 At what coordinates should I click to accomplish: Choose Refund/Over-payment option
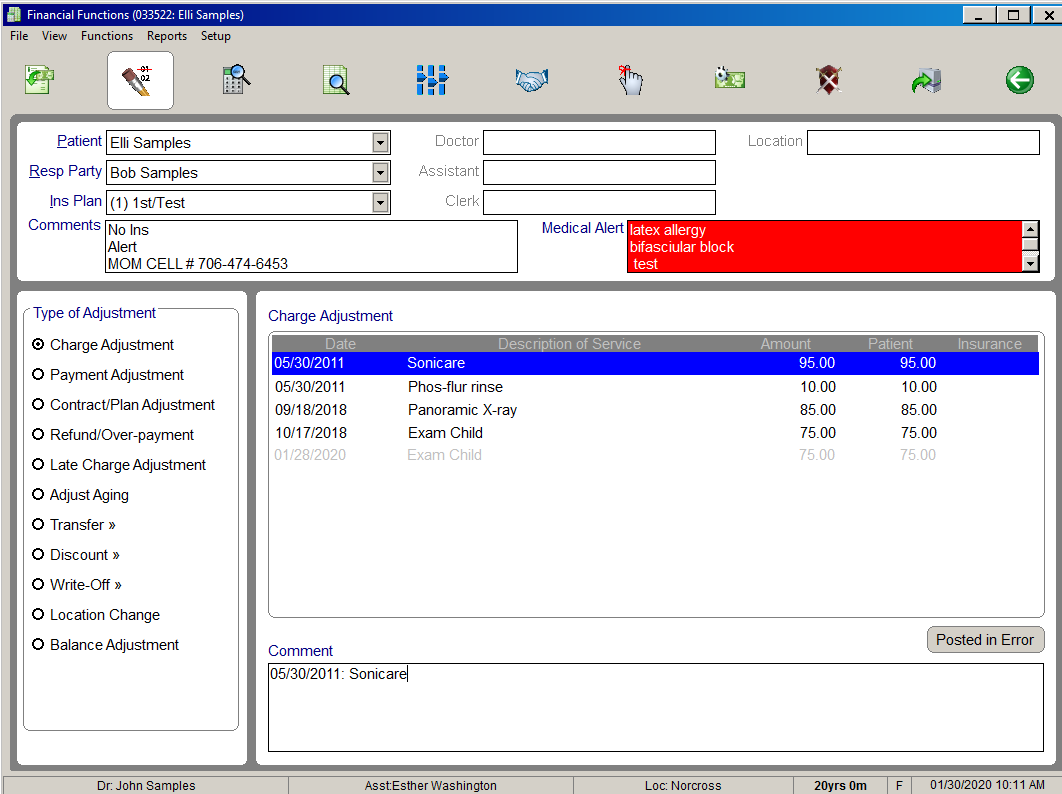38,434
